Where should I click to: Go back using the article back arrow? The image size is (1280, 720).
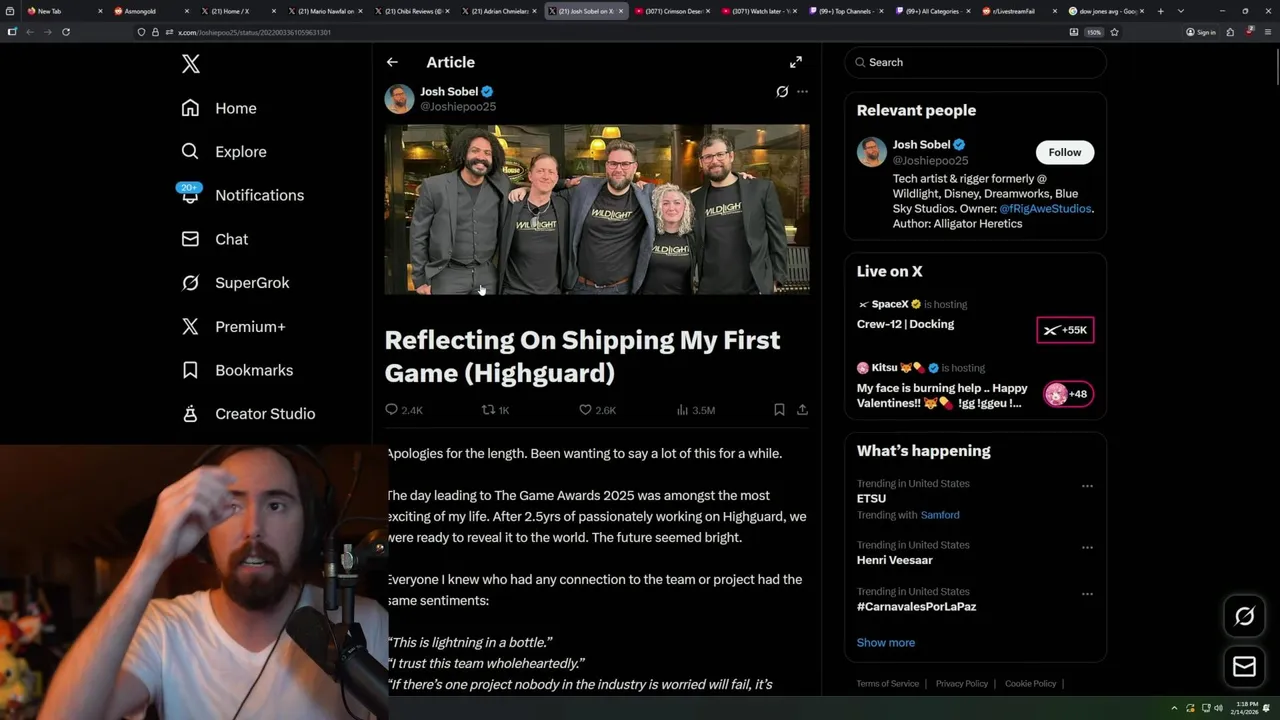click(x=392, y=62)
